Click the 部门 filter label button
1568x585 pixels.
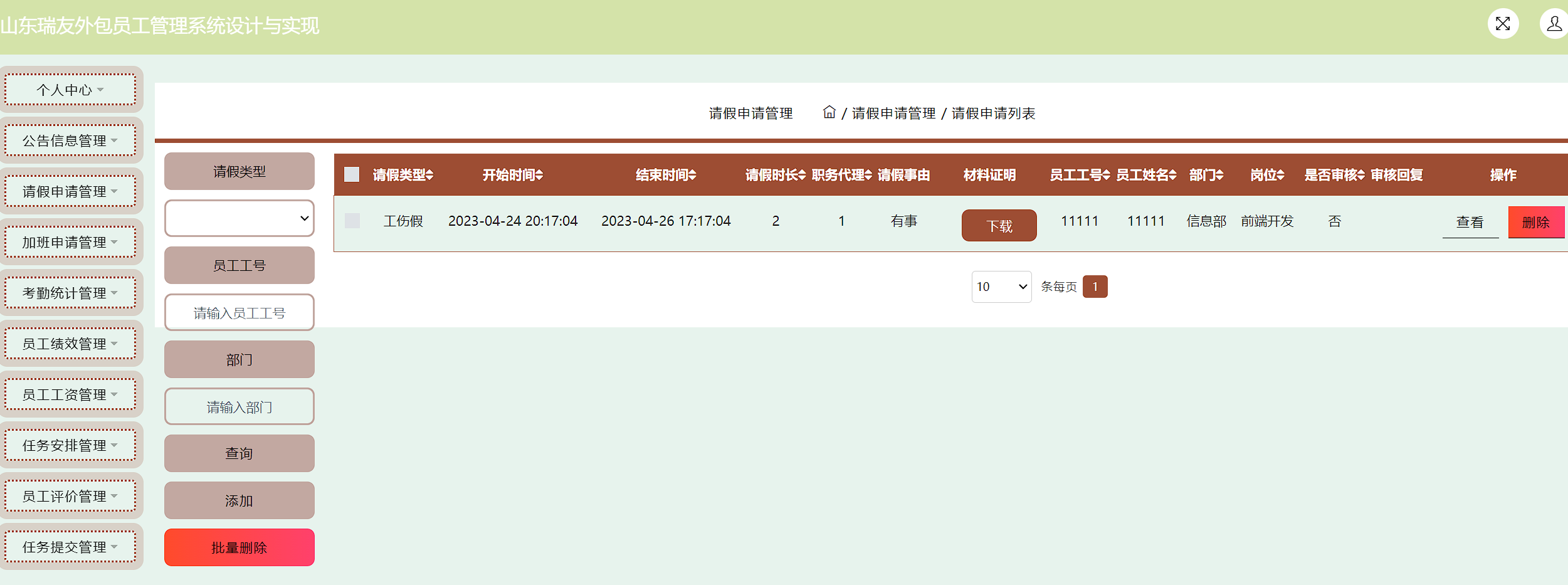point(239,359)
